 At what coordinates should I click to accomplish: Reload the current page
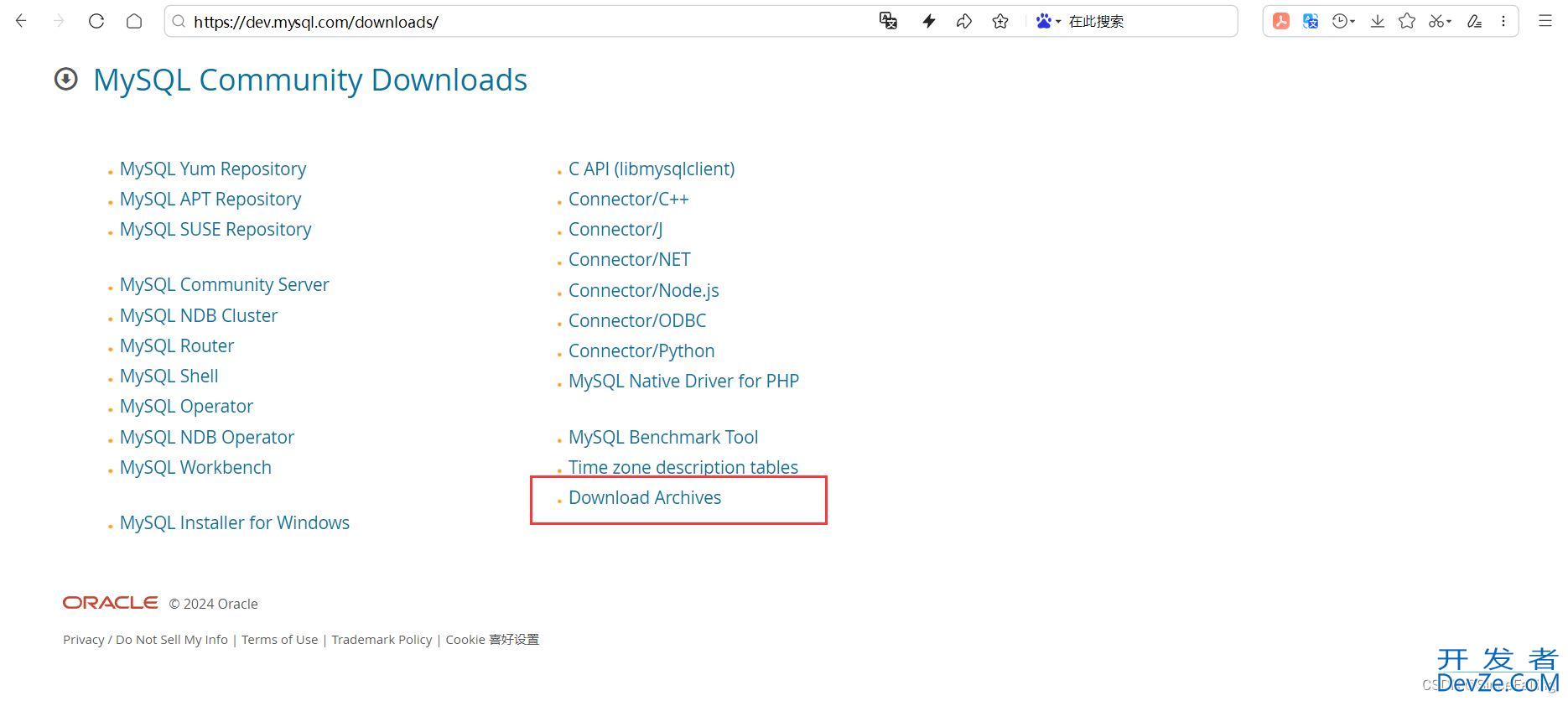tap(96, 21)
